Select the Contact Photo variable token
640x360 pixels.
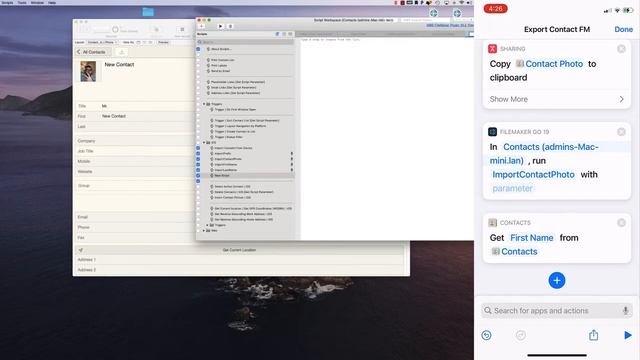[549, 64]
